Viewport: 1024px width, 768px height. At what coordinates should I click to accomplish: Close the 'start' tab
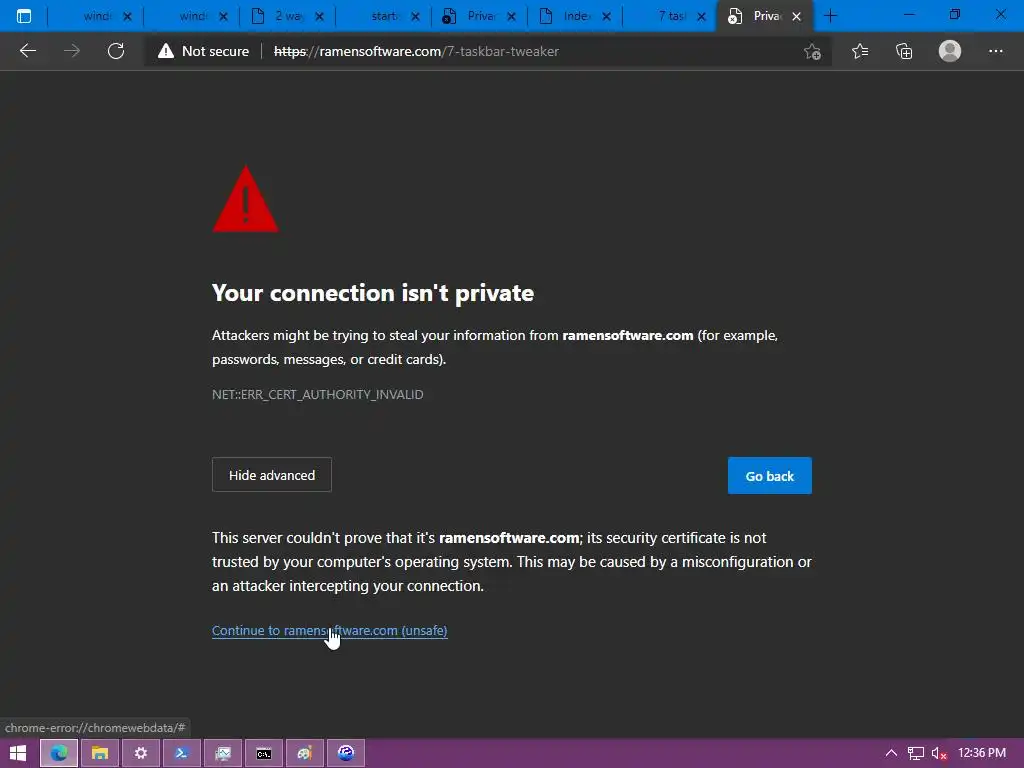coord(415,16)
